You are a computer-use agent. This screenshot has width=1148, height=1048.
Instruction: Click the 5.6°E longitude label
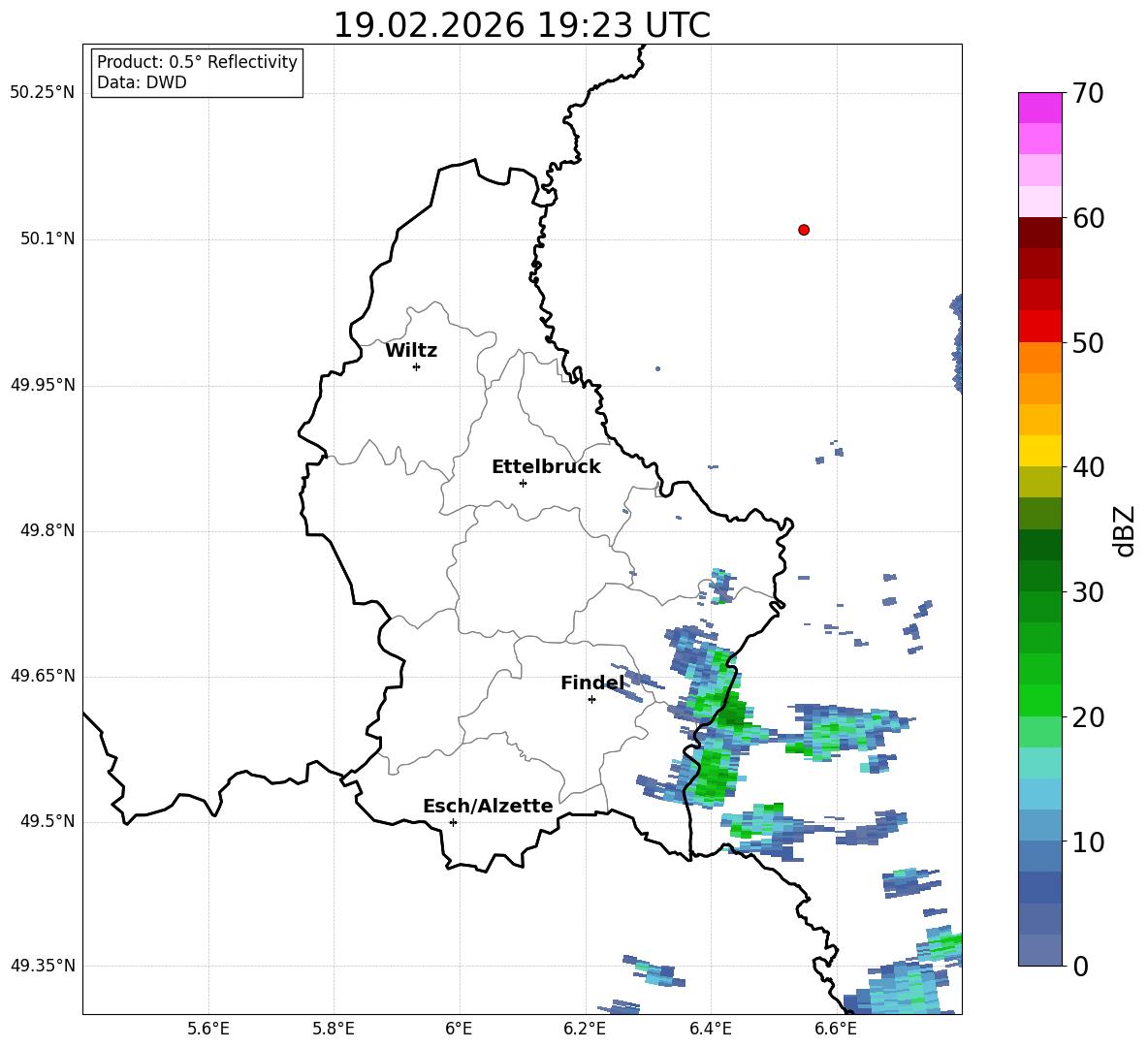point(208,1029)
